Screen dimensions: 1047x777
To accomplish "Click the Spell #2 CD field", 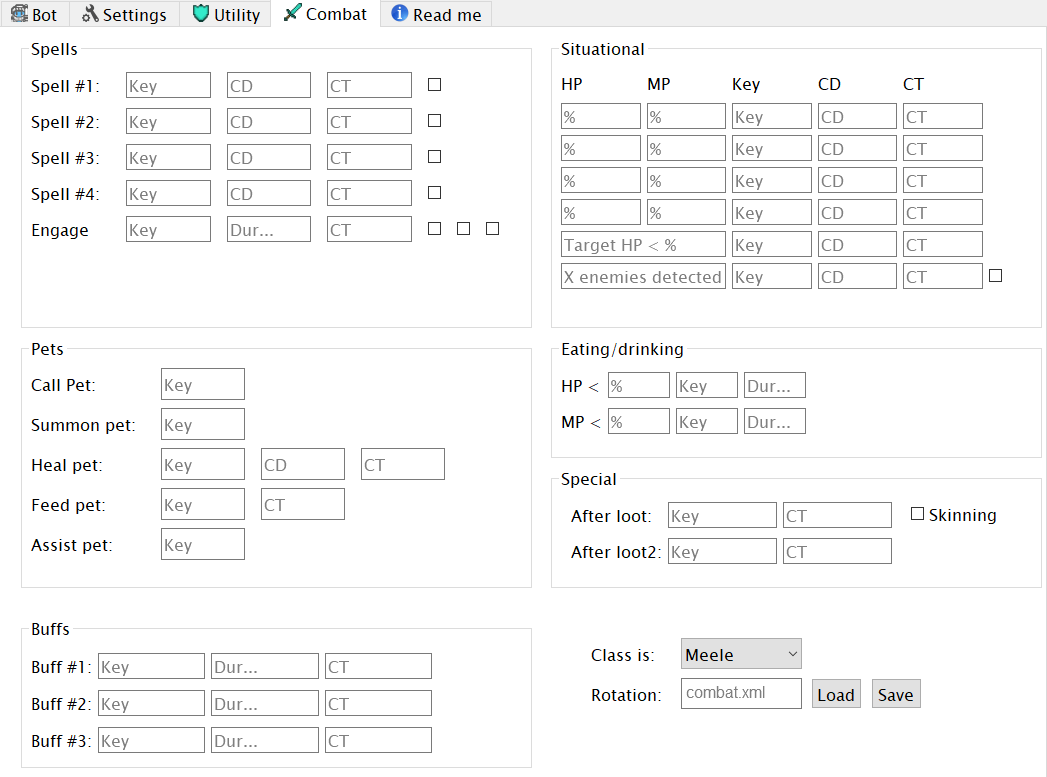I will pos(268,121).
